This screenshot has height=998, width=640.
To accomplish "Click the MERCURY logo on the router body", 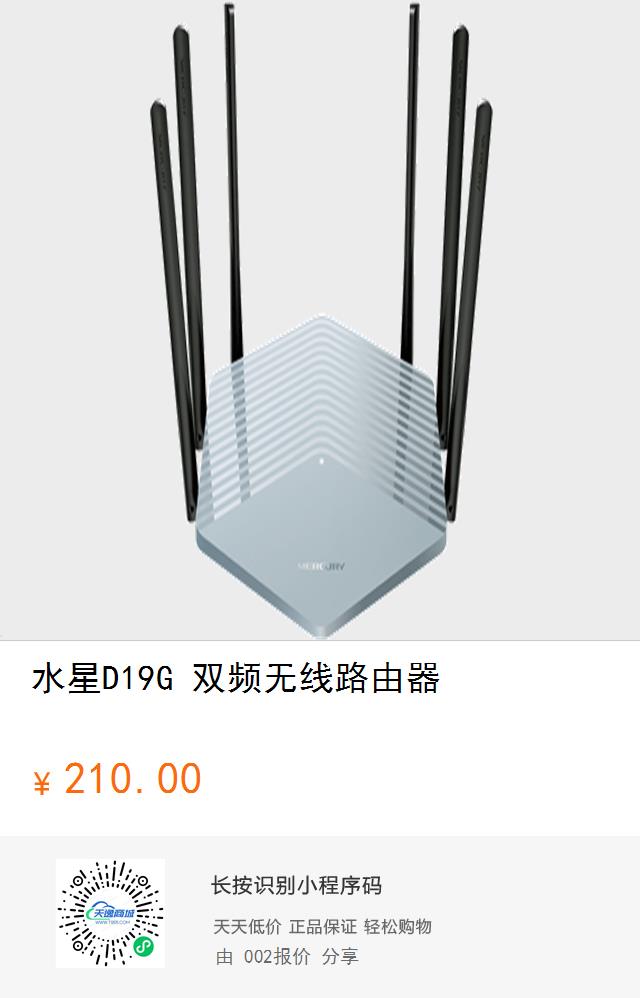I will coord(321,565).
